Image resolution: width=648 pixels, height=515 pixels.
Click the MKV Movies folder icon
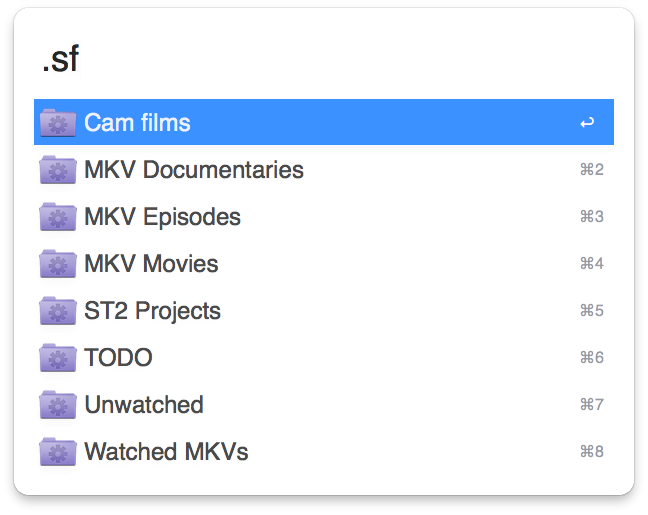[58, 264]
